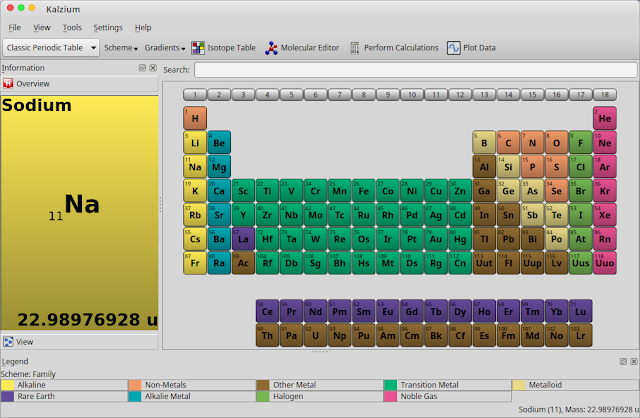Viewport: 640px width, 418px height.
Task: Click the Non-Metals legend color swatch
Action: point(135,385)
